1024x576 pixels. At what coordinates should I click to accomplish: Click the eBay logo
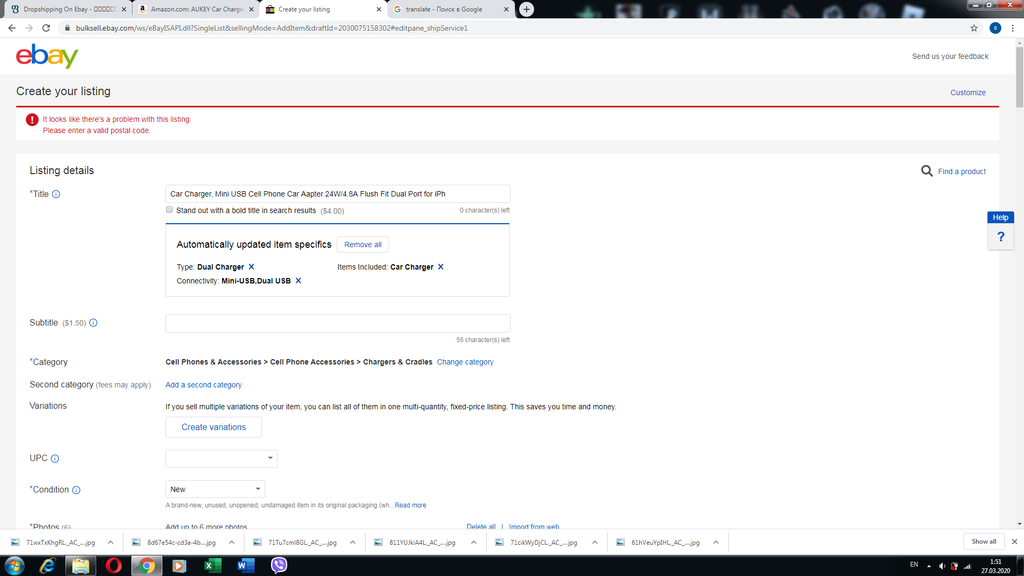point(47,56)
